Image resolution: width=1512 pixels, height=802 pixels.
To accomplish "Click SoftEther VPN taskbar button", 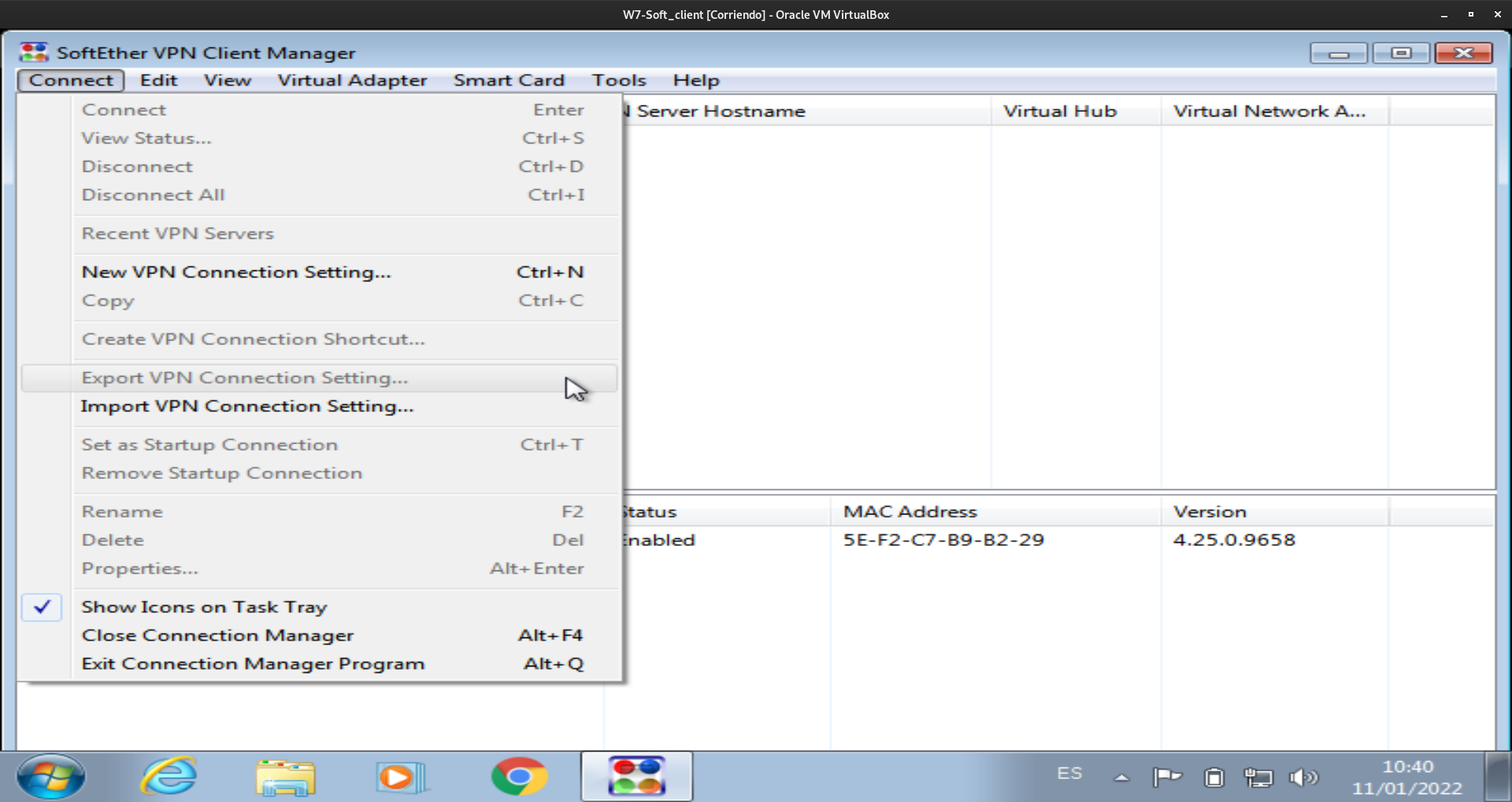I will coord(636,777).
